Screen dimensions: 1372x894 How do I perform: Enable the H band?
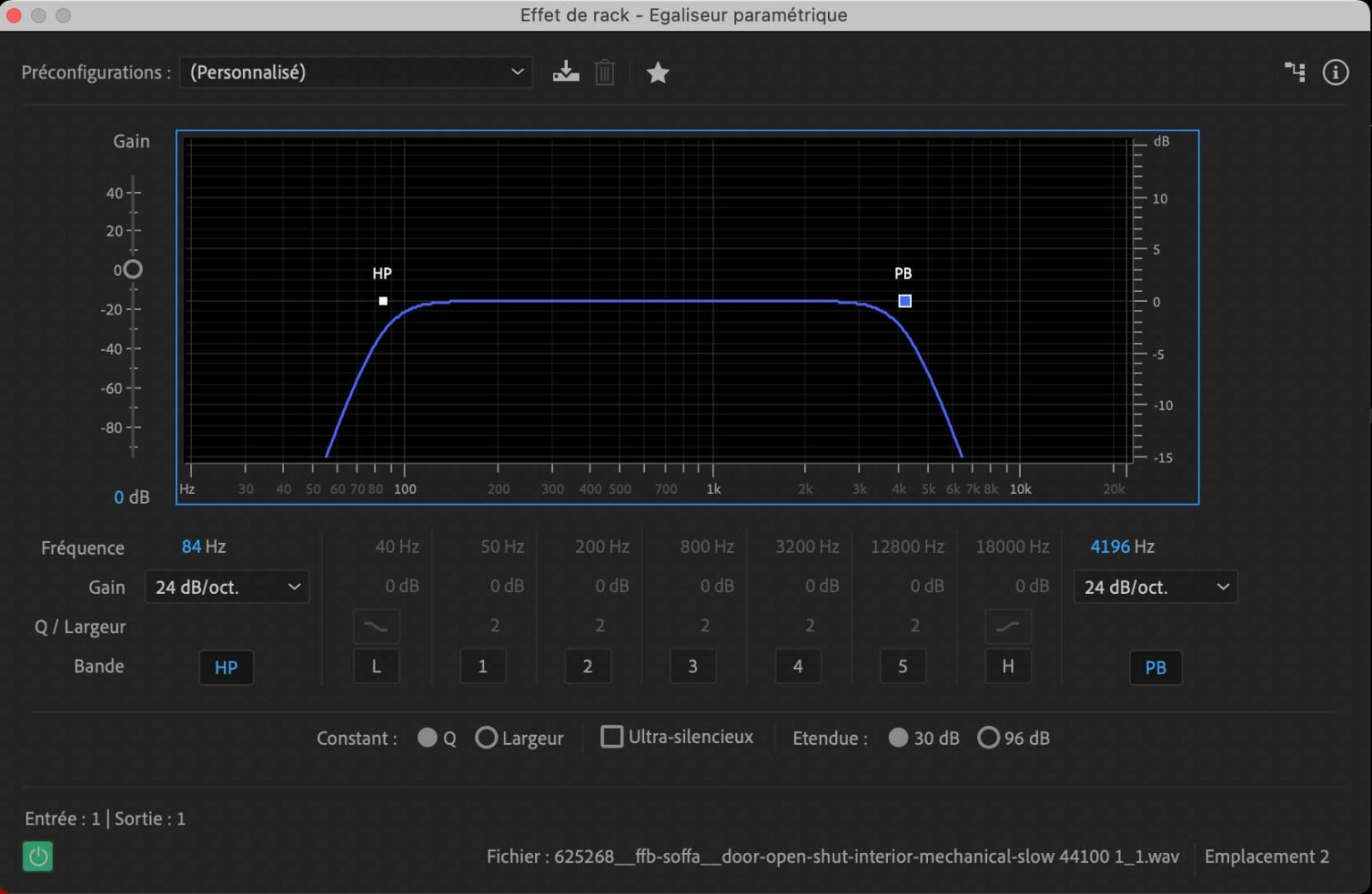pos(1008,666)
